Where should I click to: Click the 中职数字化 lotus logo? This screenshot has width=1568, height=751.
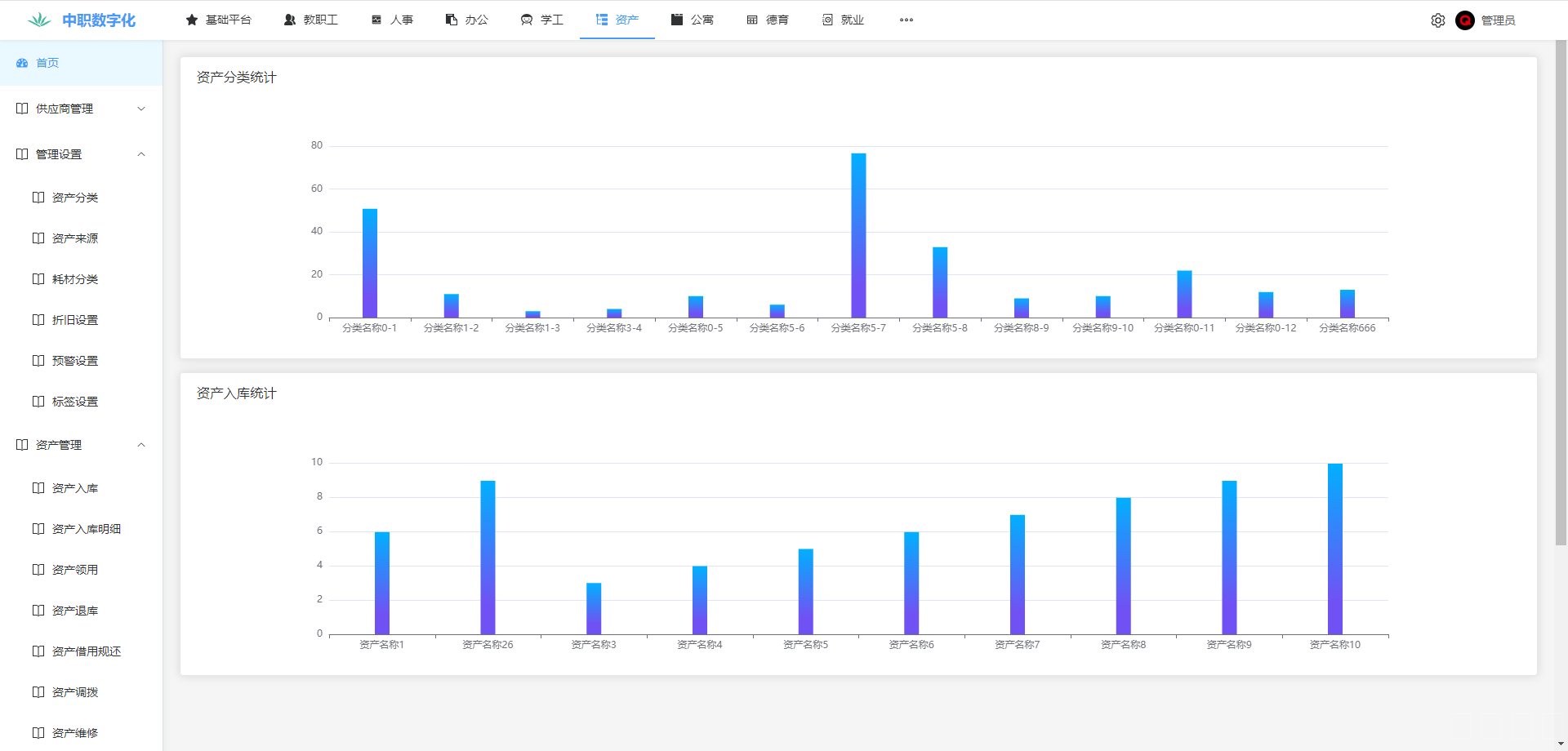(x=39, y=20)
